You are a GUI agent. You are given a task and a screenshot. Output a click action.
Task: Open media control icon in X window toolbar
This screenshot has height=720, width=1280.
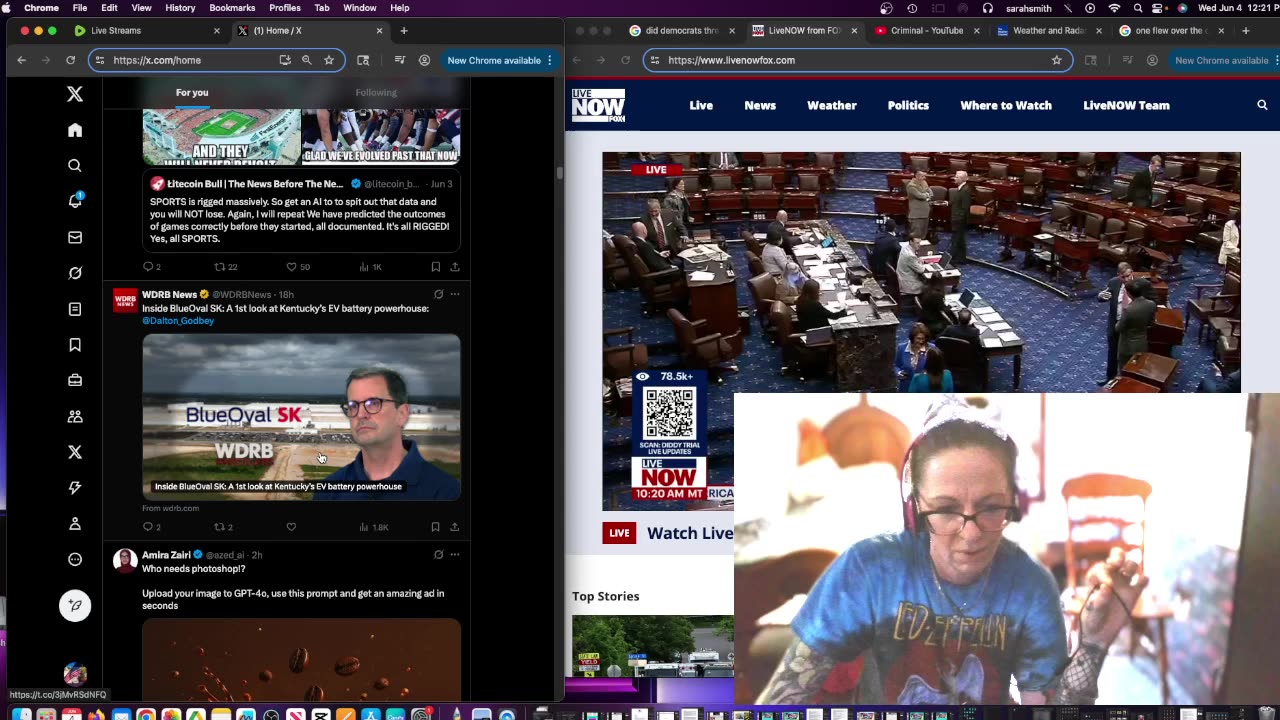[399, 60]
